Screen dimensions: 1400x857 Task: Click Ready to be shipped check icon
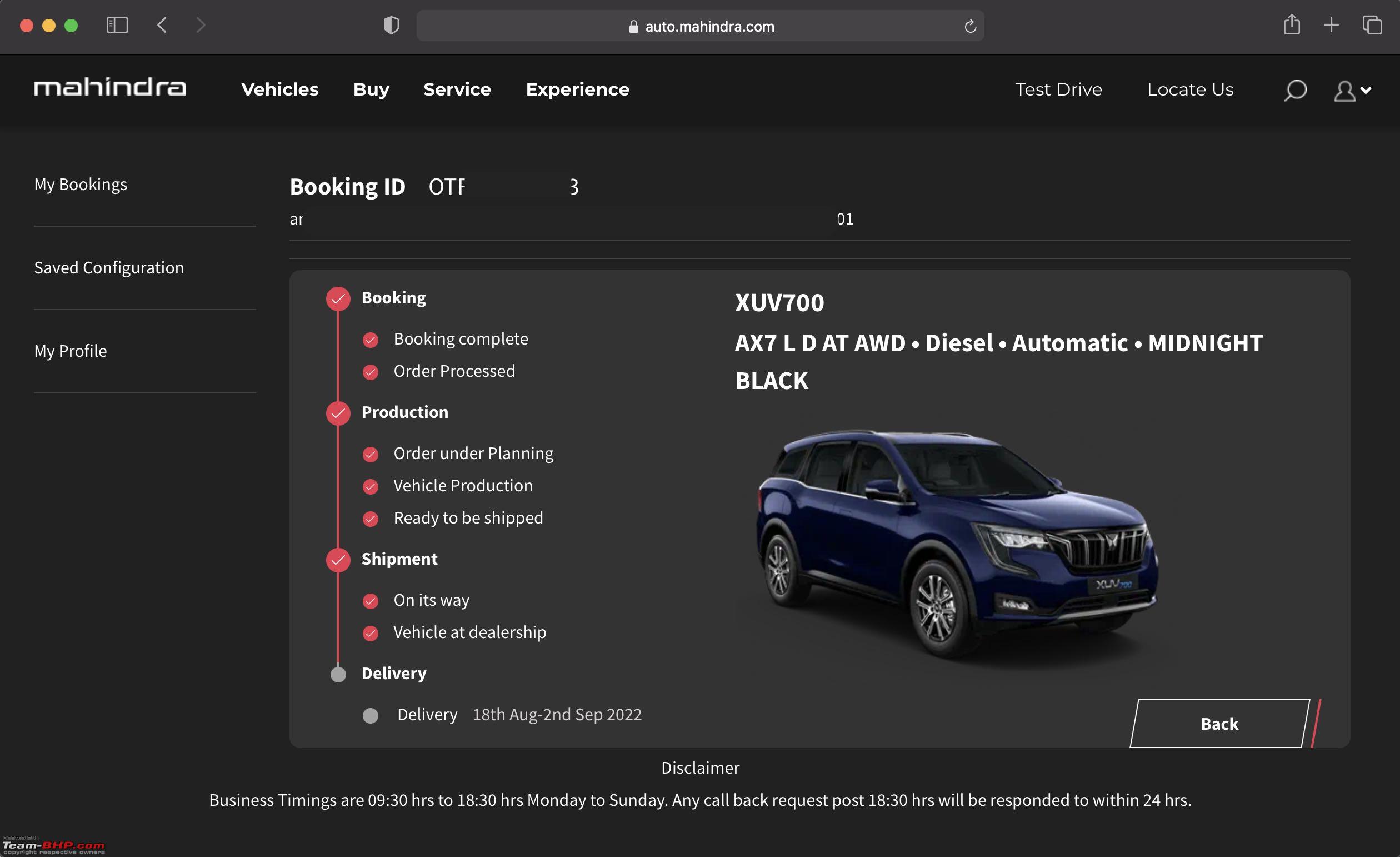(x=371, y=520)
